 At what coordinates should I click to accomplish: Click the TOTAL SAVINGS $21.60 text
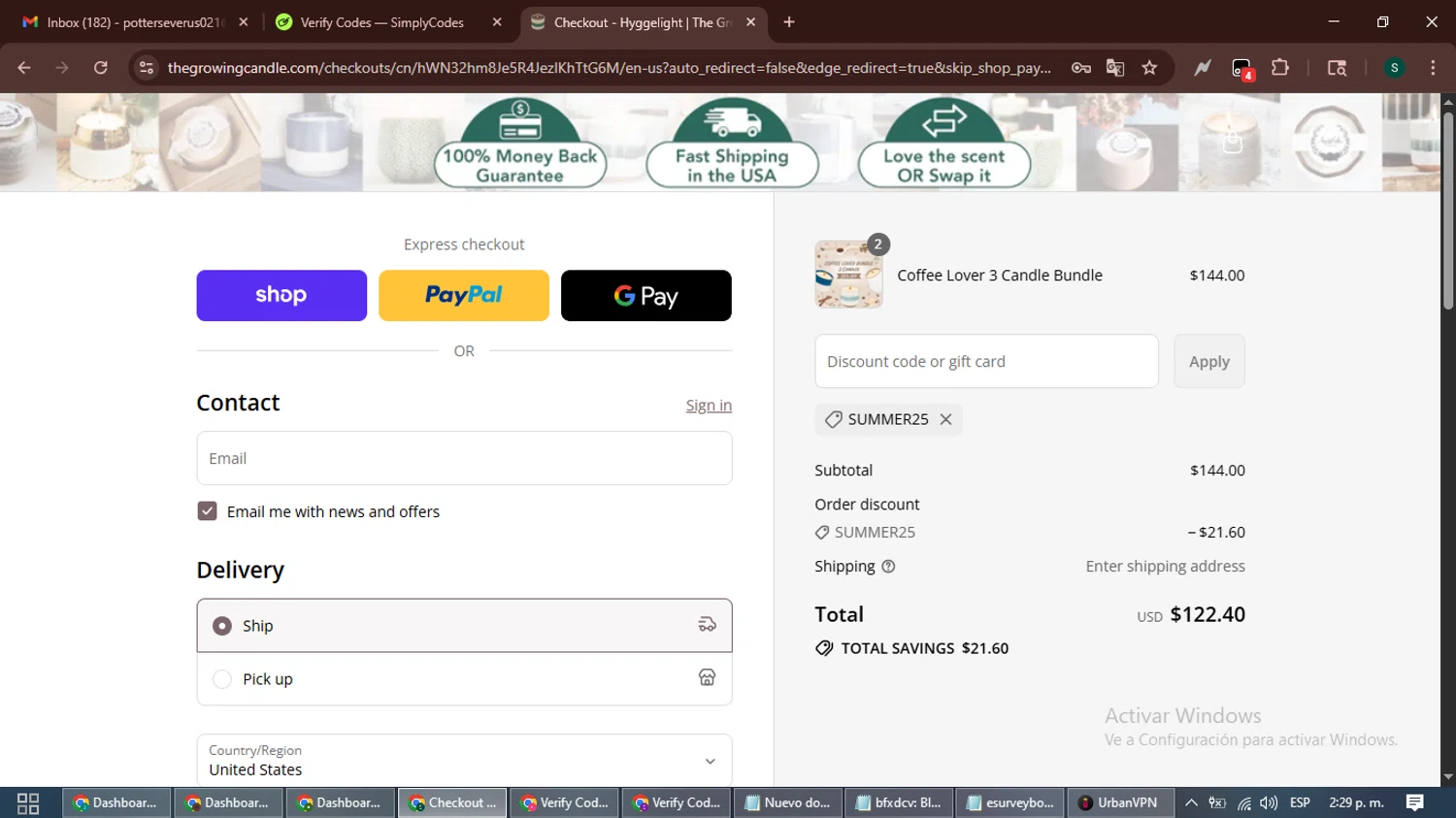(924, 648)
